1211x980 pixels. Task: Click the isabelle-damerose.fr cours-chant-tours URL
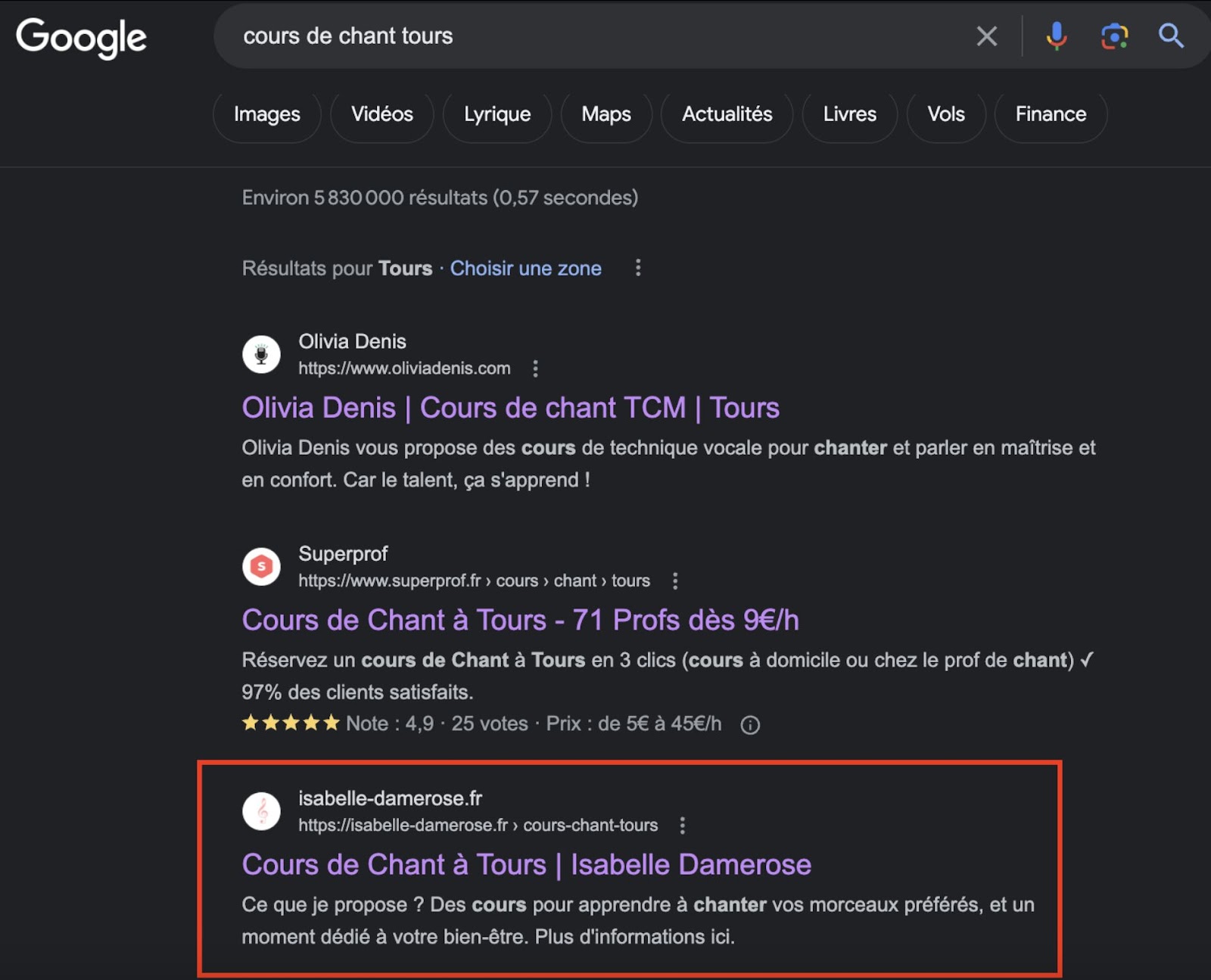click(478, 826)
